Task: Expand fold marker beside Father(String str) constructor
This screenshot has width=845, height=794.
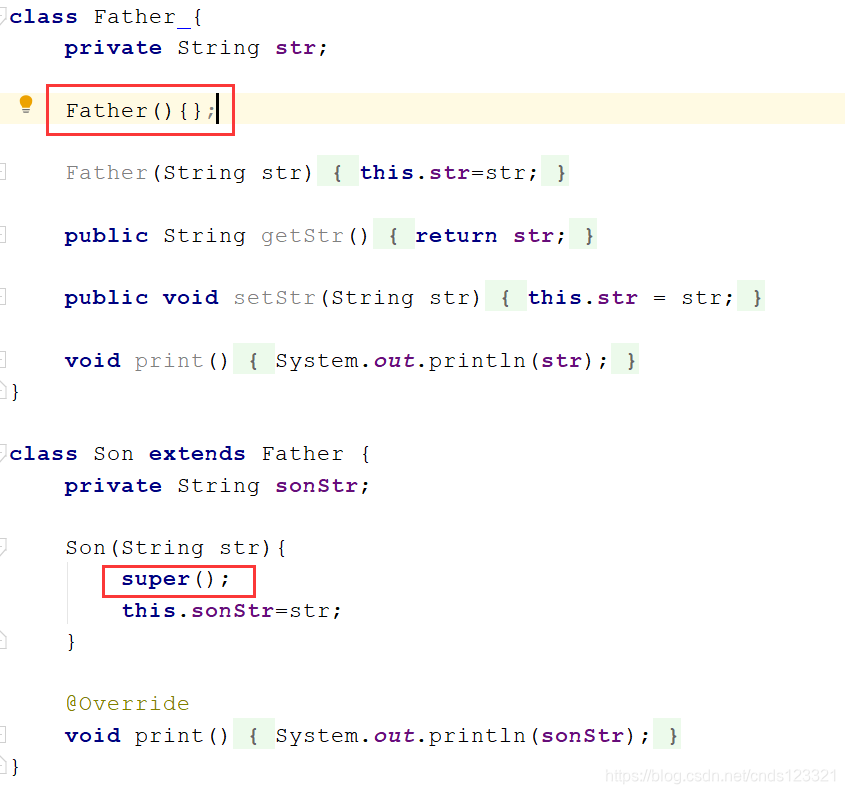Action: [2, 171]
